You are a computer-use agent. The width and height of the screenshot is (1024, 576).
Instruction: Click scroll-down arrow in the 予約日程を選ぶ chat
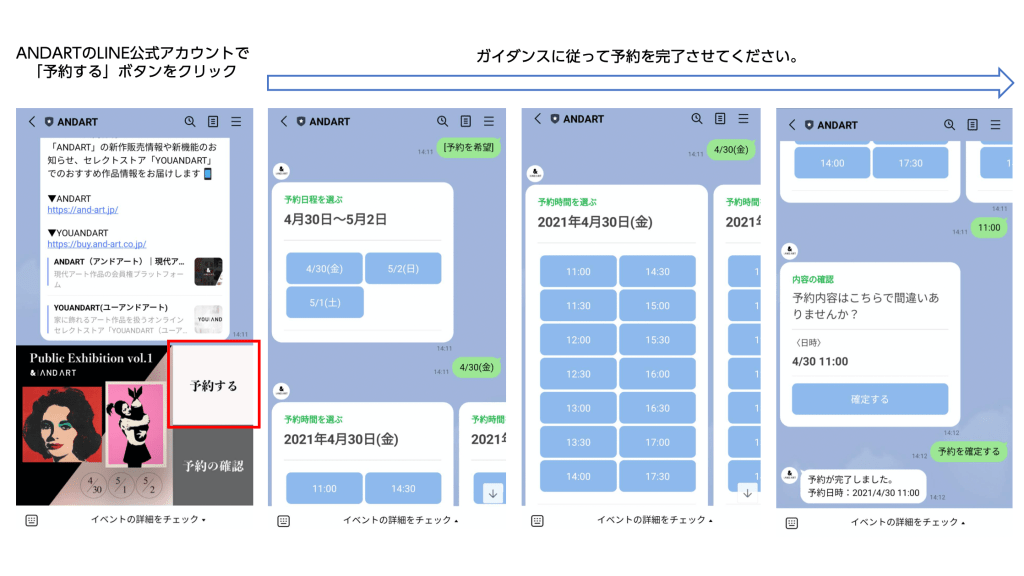[x=492, y=492]
